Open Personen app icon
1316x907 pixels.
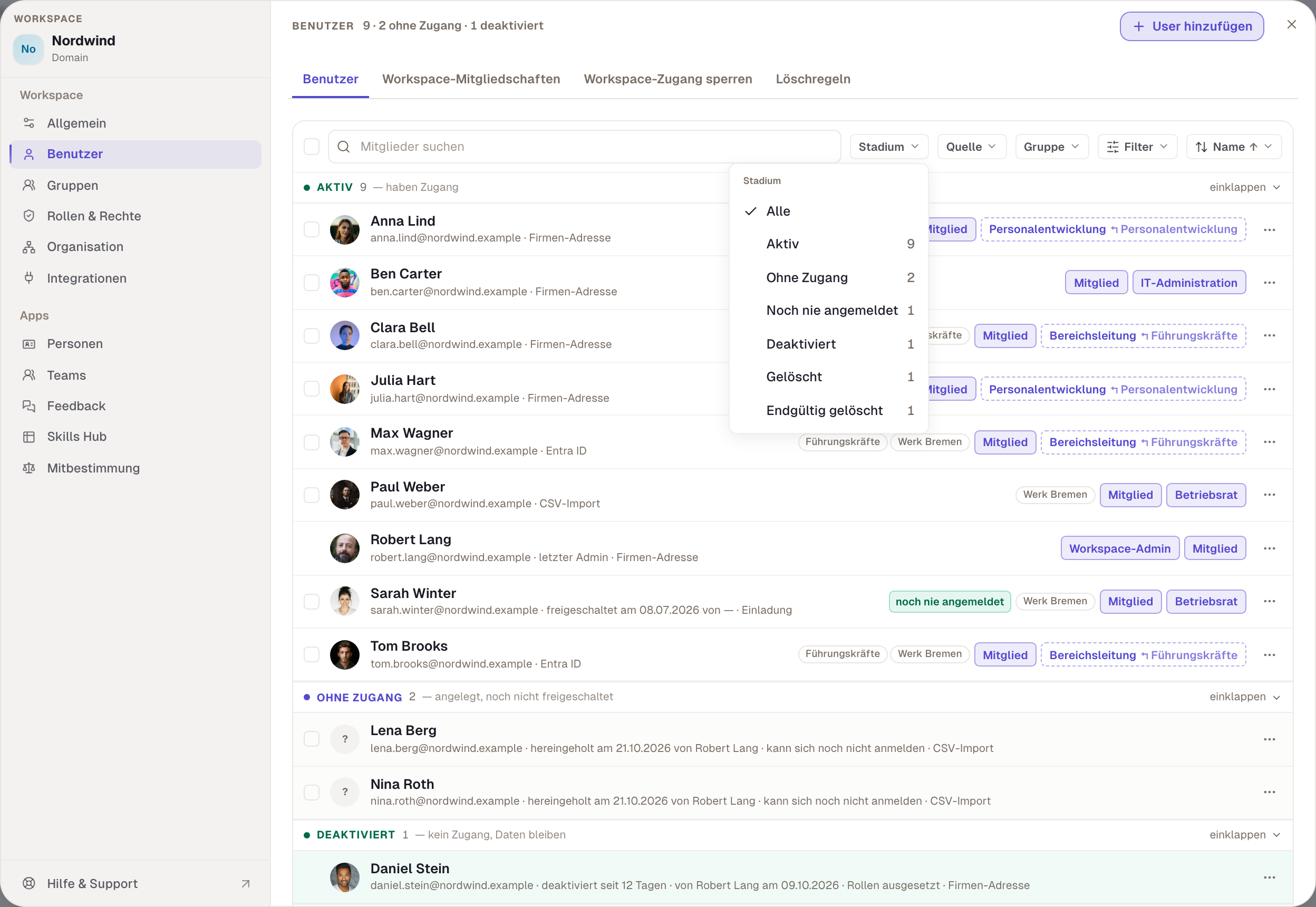(29, 344)
